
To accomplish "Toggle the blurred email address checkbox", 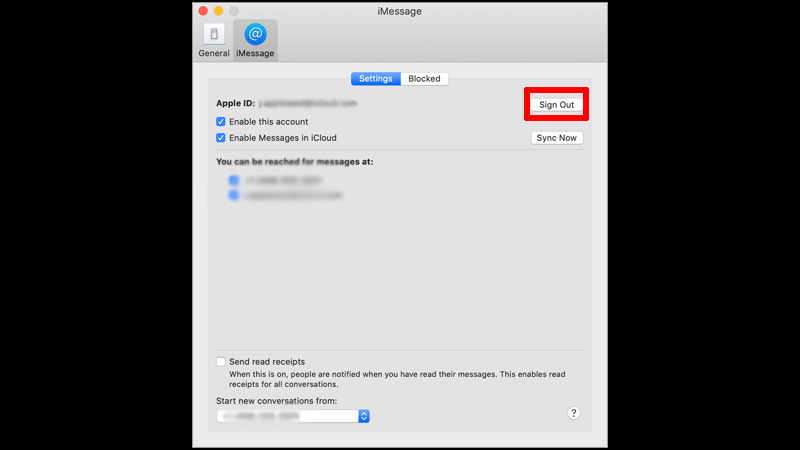I will [234, 195].
